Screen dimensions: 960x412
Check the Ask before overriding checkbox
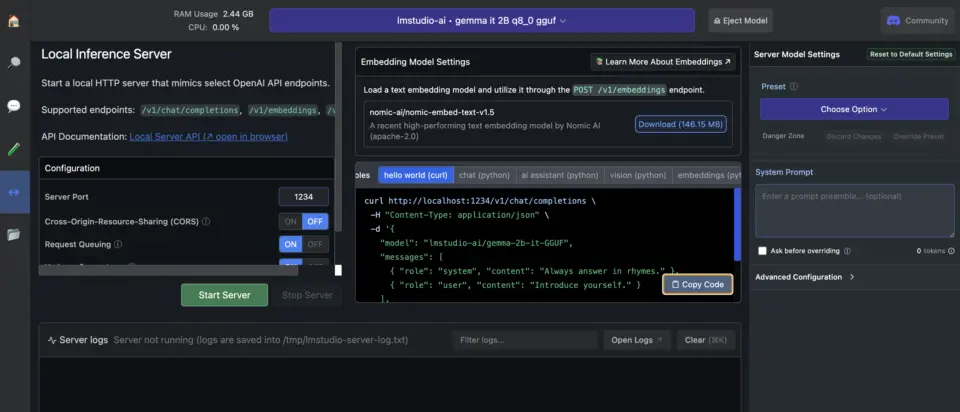coord(762,251)
